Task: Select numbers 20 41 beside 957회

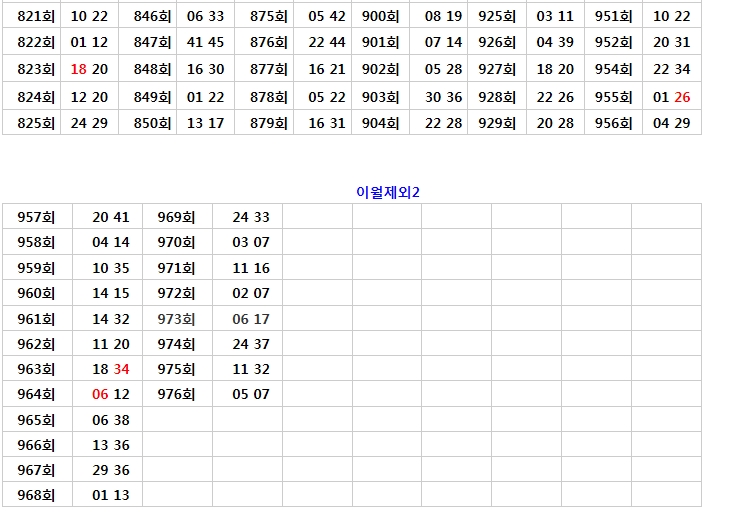Action: pos(111,217)
